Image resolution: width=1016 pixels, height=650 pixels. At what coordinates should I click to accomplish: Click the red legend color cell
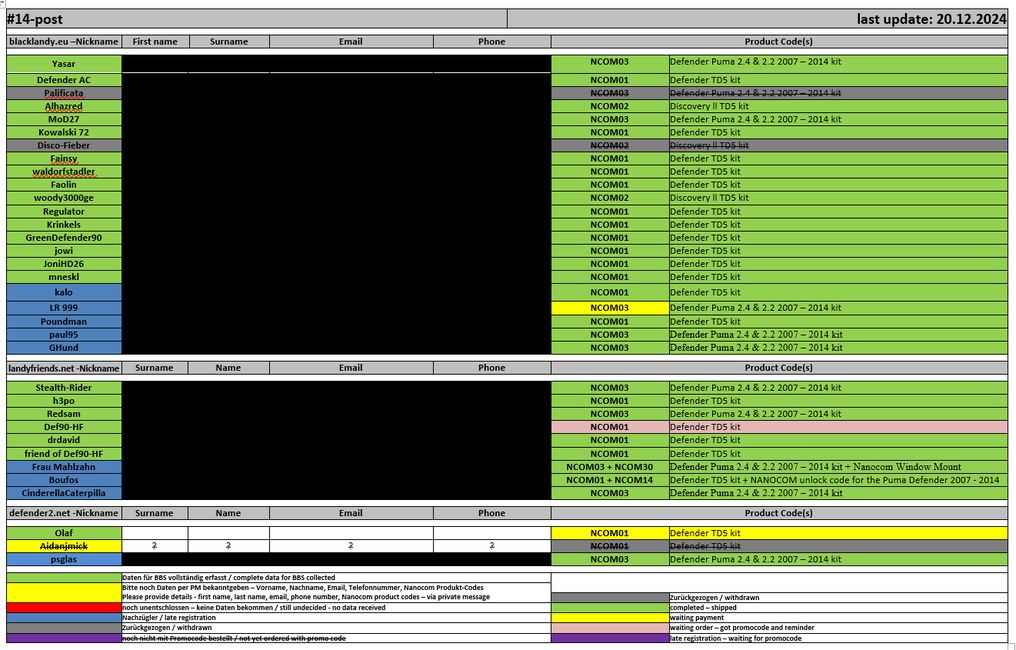(64, 608)
